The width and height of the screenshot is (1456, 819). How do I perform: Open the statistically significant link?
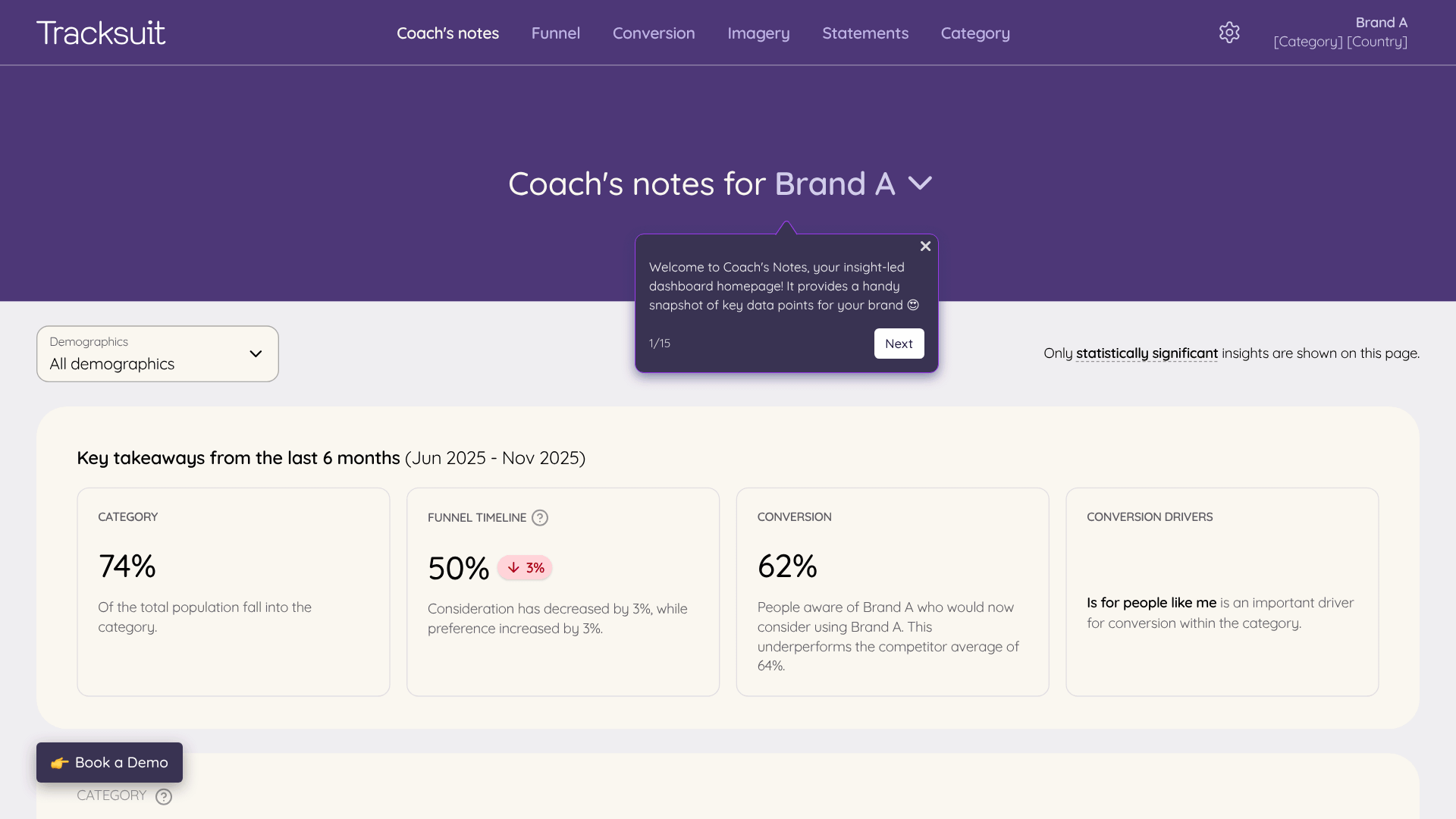click(1147, 353)
